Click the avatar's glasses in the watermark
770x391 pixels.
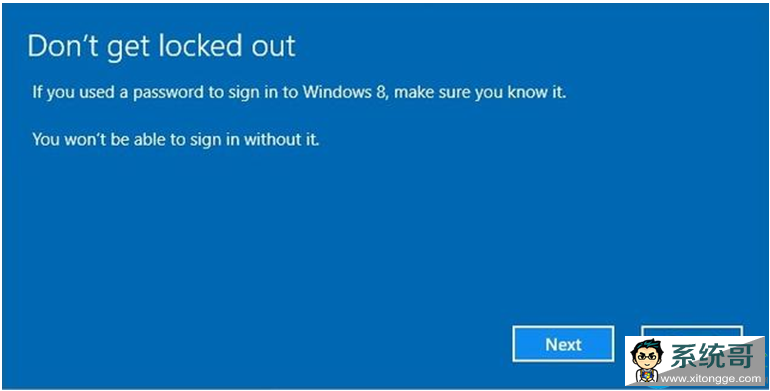(647, 359)
